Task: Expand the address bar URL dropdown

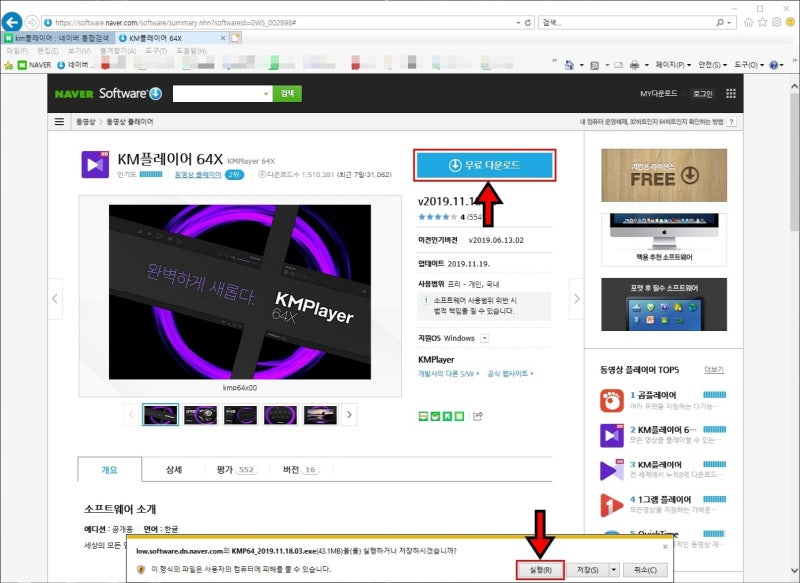Action: click(x=518, y=23)
